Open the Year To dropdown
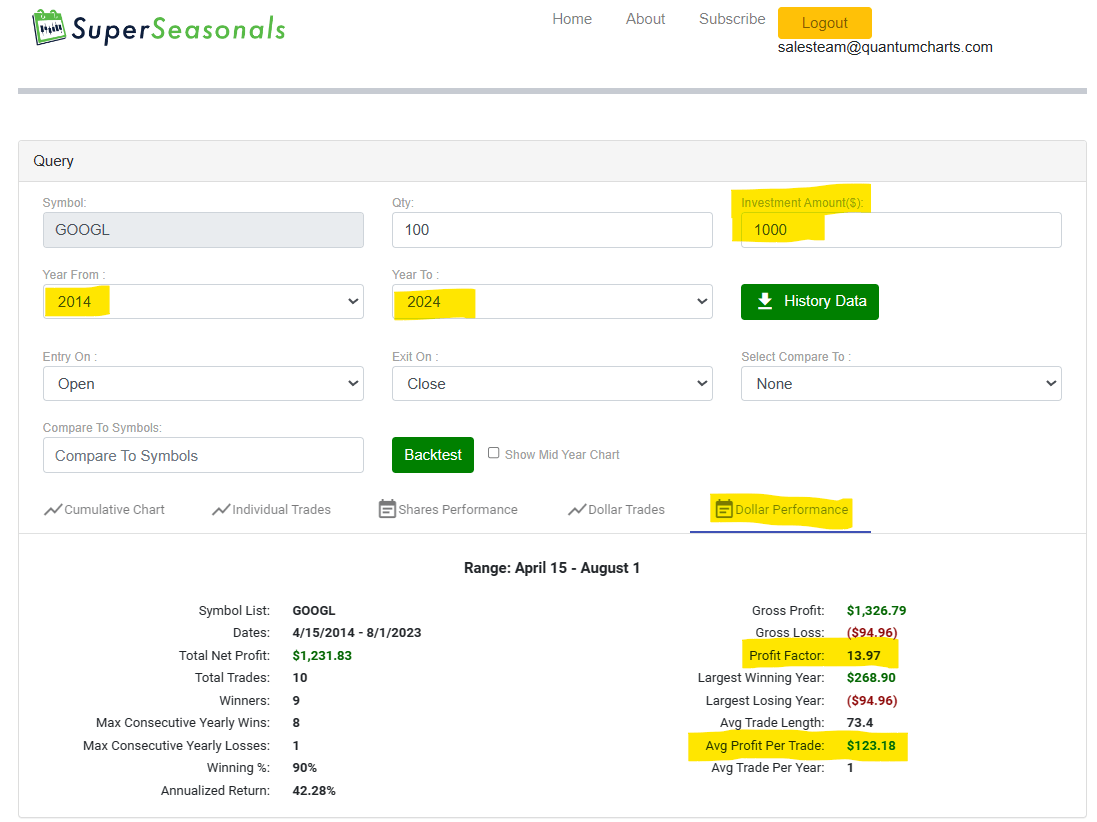This screenshot has height=822, width=1097. pyautogui.click(x=552, y=302)
